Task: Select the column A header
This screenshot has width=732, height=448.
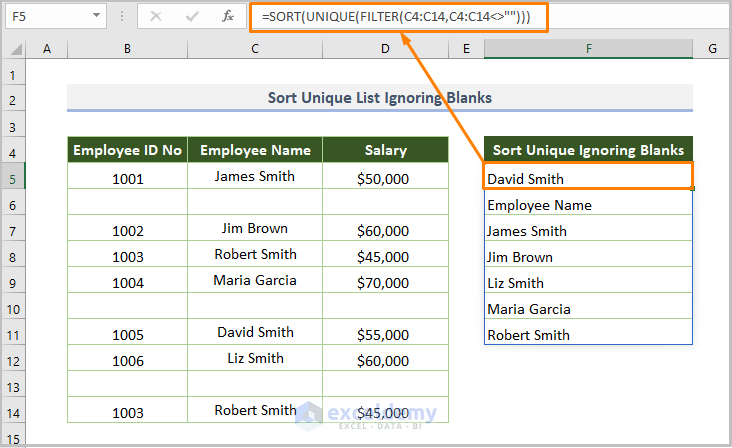Action: coord(47,49)
